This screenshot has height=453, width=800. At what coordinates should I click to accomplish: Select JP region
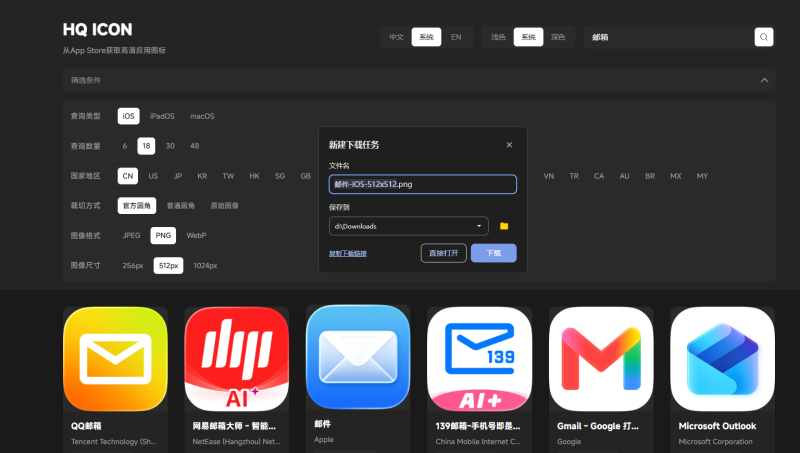tap(178, 175)
